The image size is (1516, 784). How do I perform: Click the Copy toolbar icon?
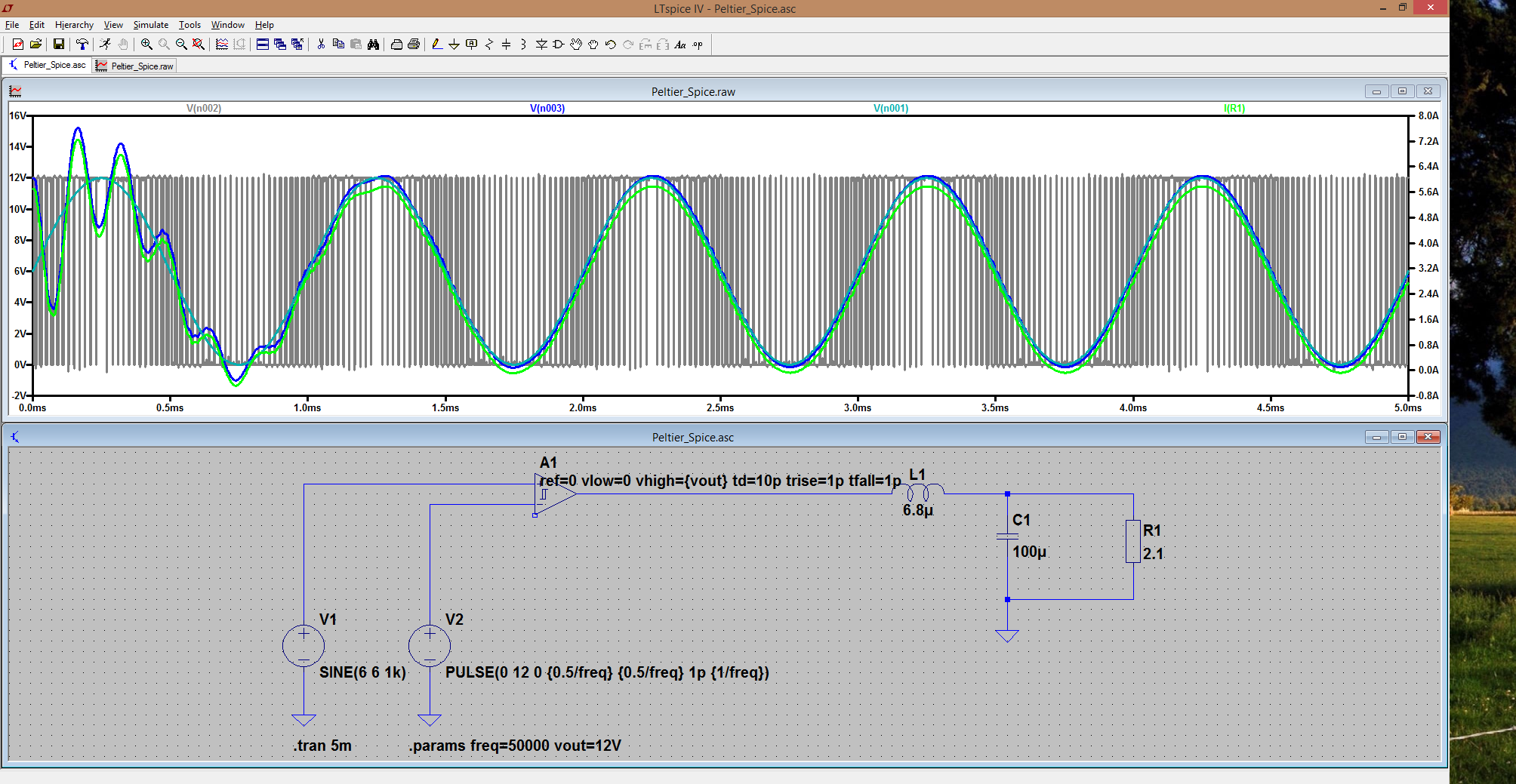click(x=338, y=45)
